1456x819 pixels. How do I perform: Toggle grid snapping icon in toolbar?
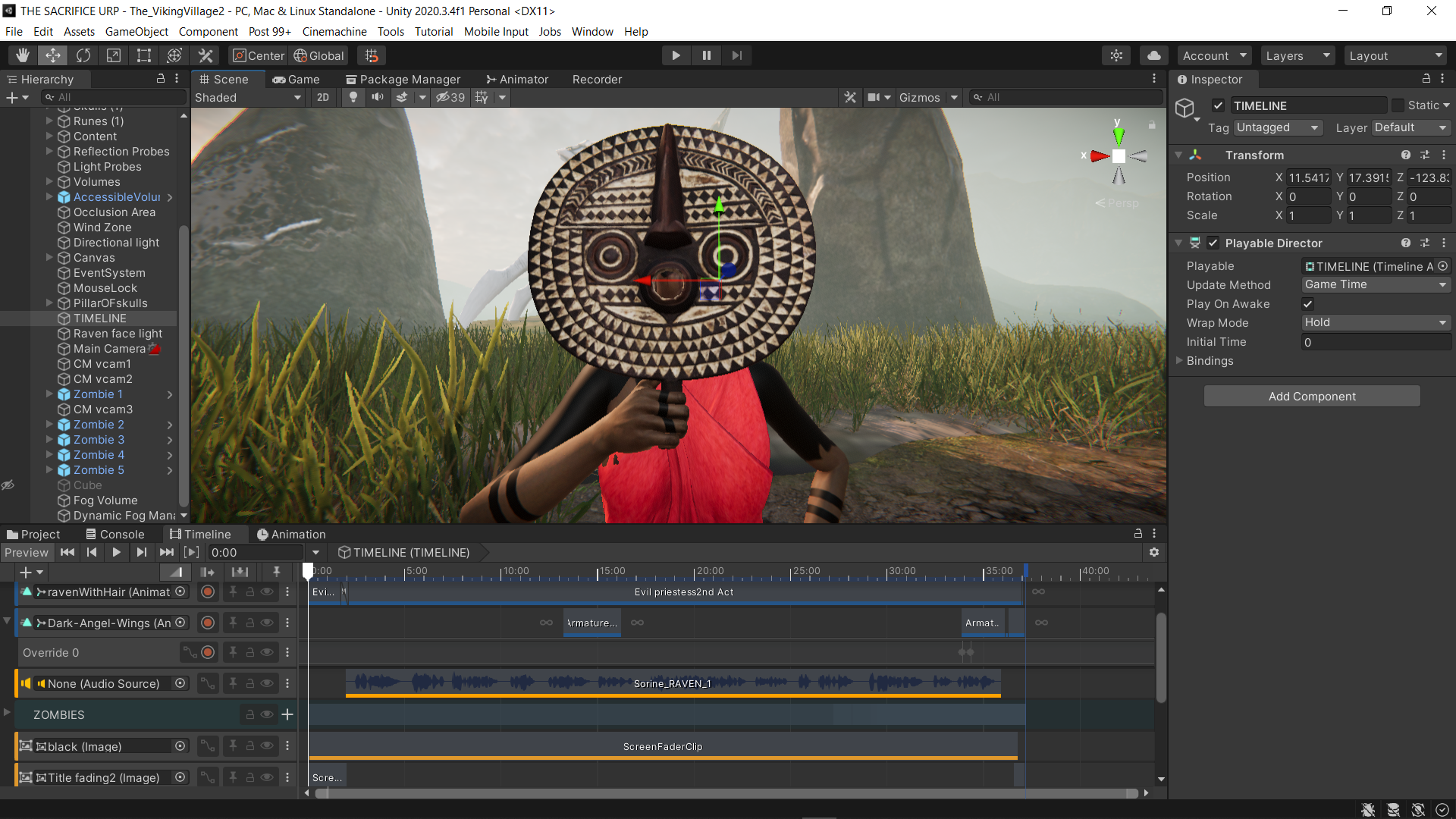372,55
